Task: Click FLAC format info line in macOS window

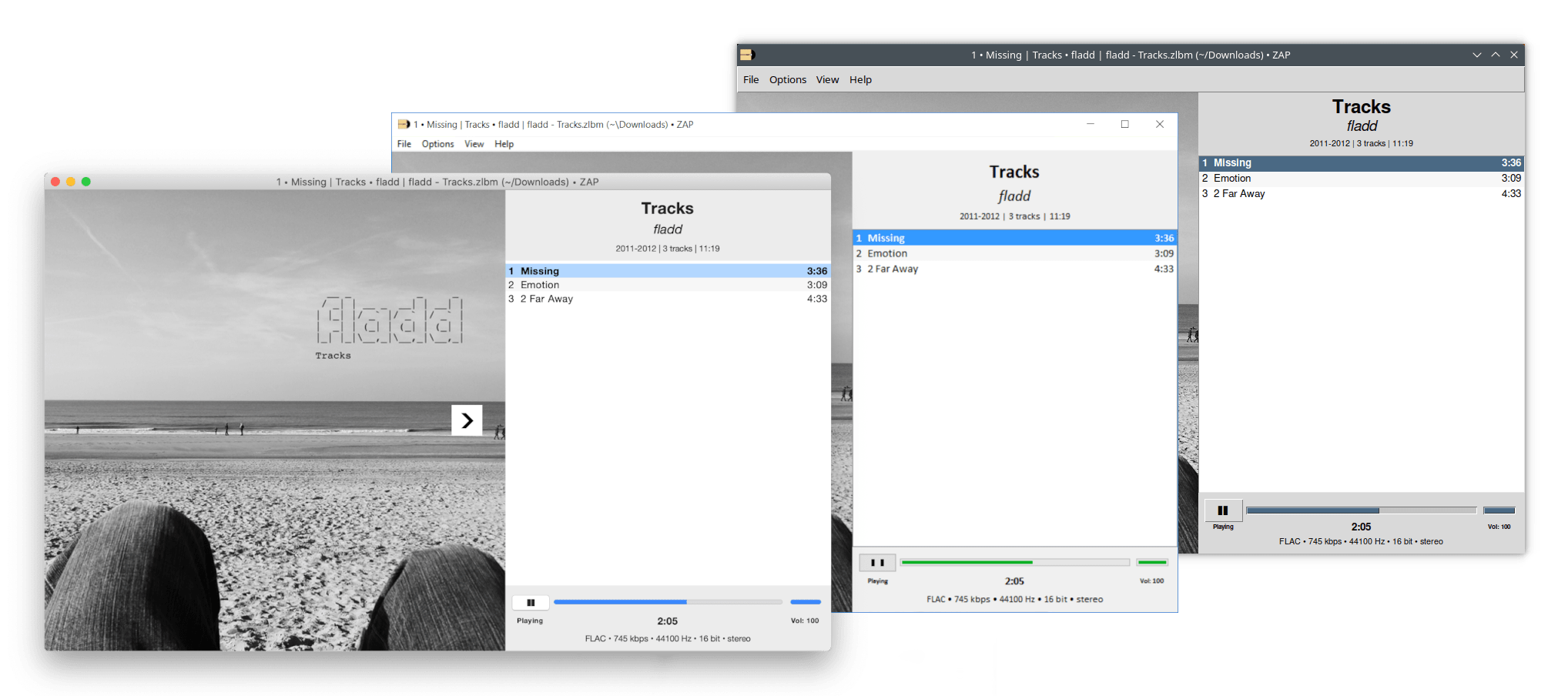Action: [x=668, y=638]
